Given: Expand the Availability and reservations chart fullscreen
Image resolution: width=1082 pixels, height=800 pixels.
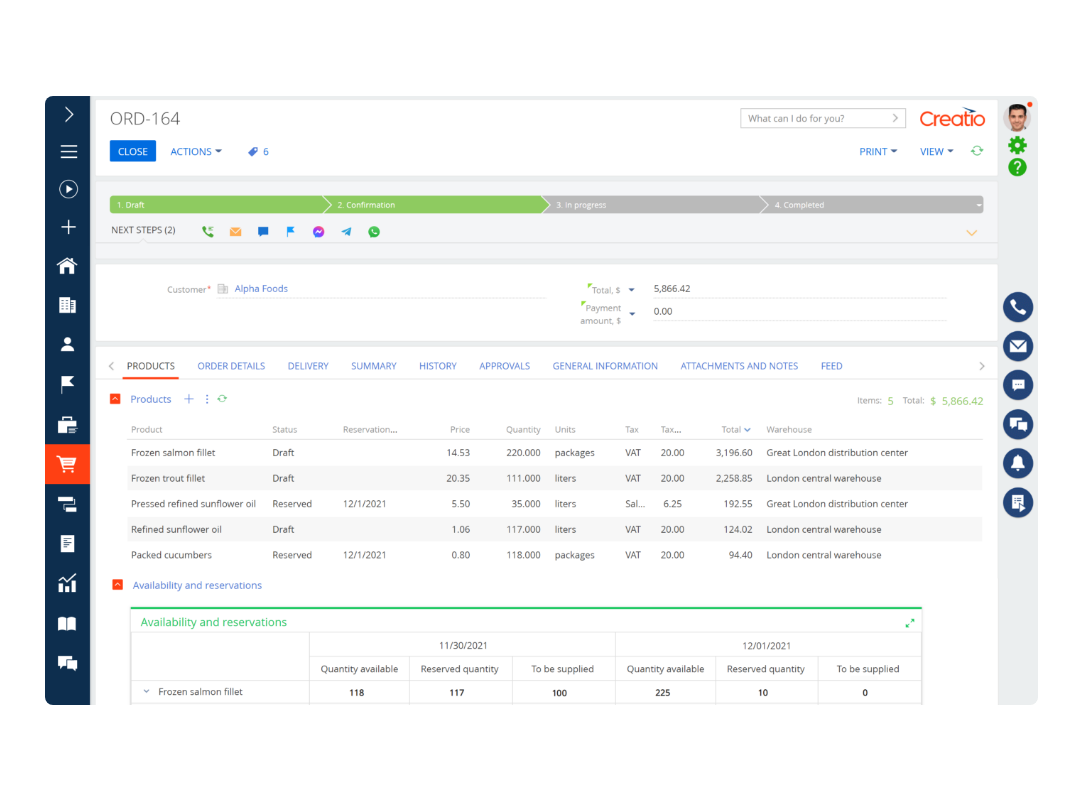Looking at the screenshot, I should tap(910, 623).
